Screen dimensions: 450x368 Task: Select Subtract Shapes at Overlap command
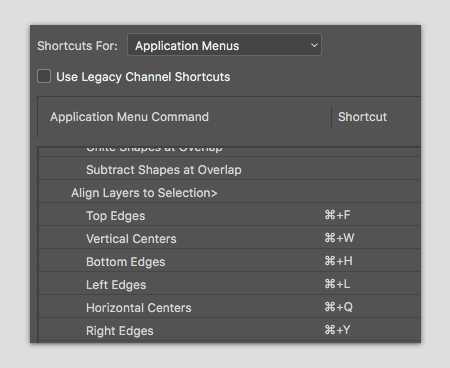(164, 170)
